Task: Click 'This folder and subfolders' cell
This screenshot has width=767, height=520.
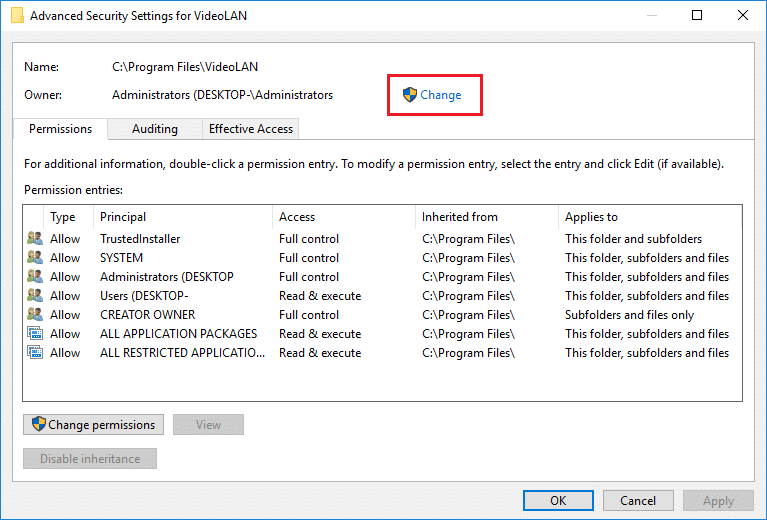Action: 633,239
